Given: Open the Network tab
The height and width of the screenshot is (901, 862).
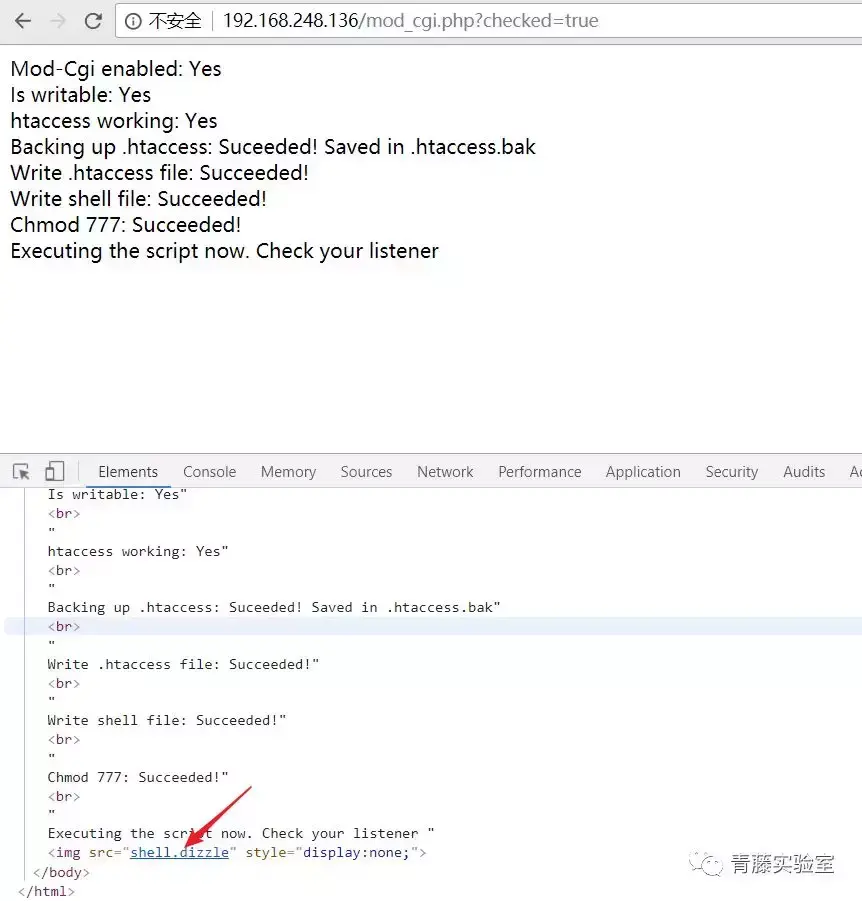Looking at the screenshot, I should point(445,472).
